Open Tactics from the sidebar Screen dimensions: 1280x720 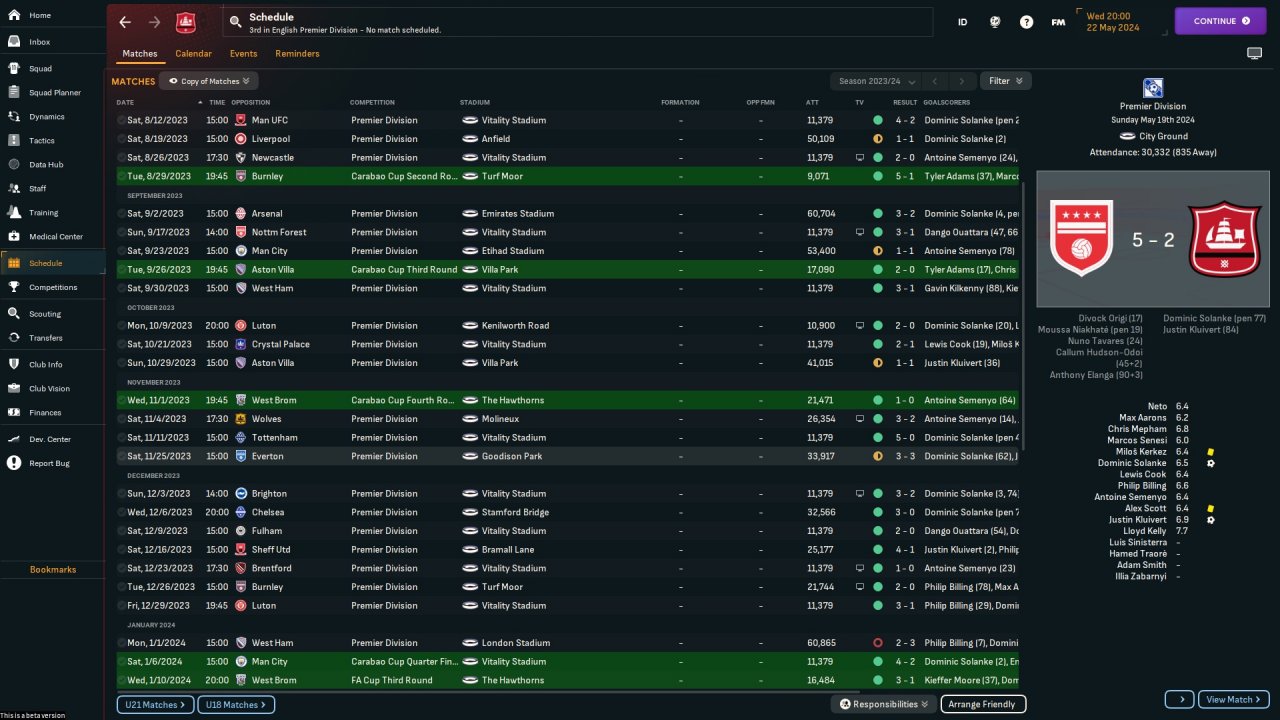42,141
